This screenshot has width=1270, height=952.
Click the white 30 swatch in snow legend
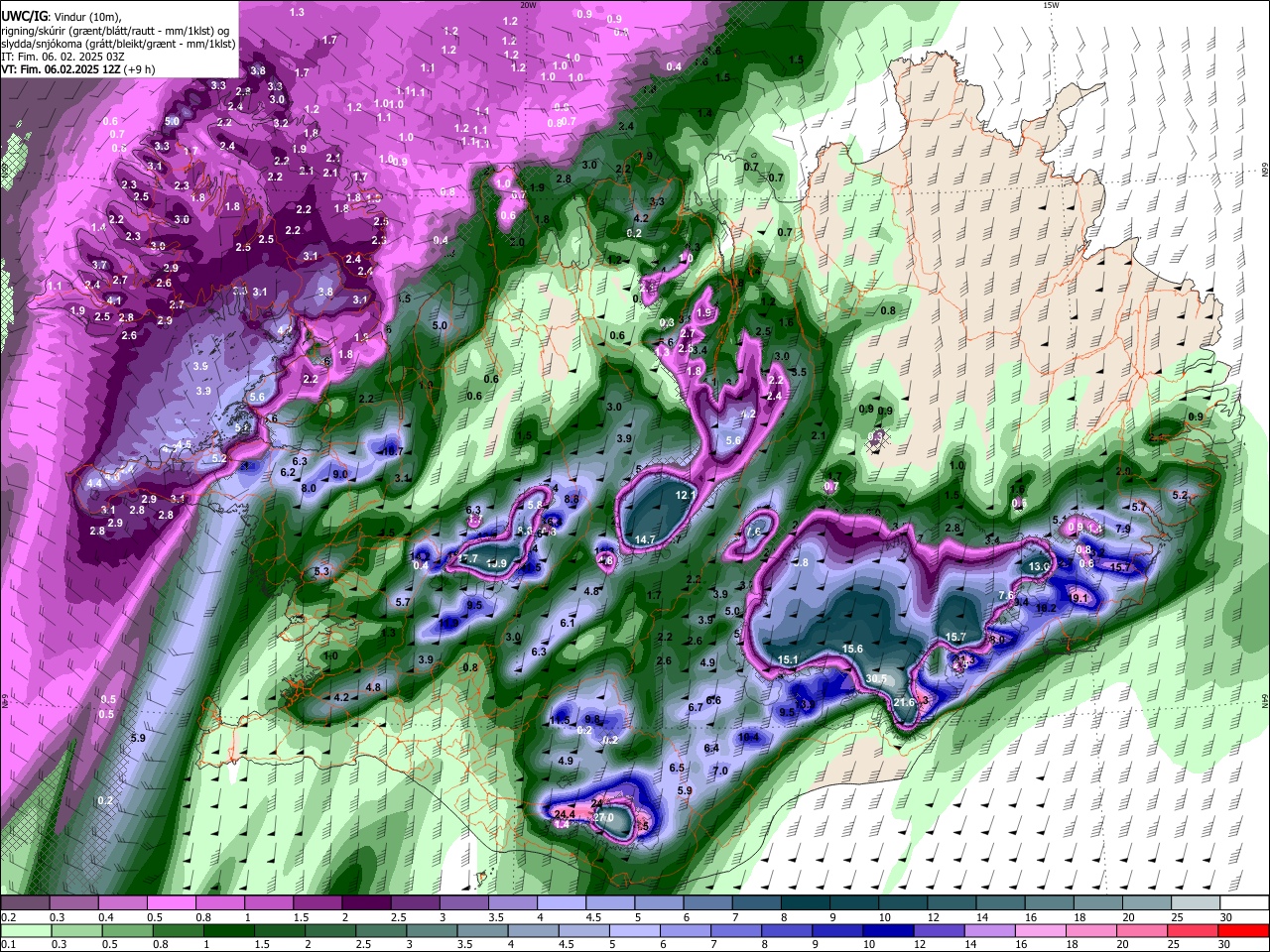pos(1242,903)
